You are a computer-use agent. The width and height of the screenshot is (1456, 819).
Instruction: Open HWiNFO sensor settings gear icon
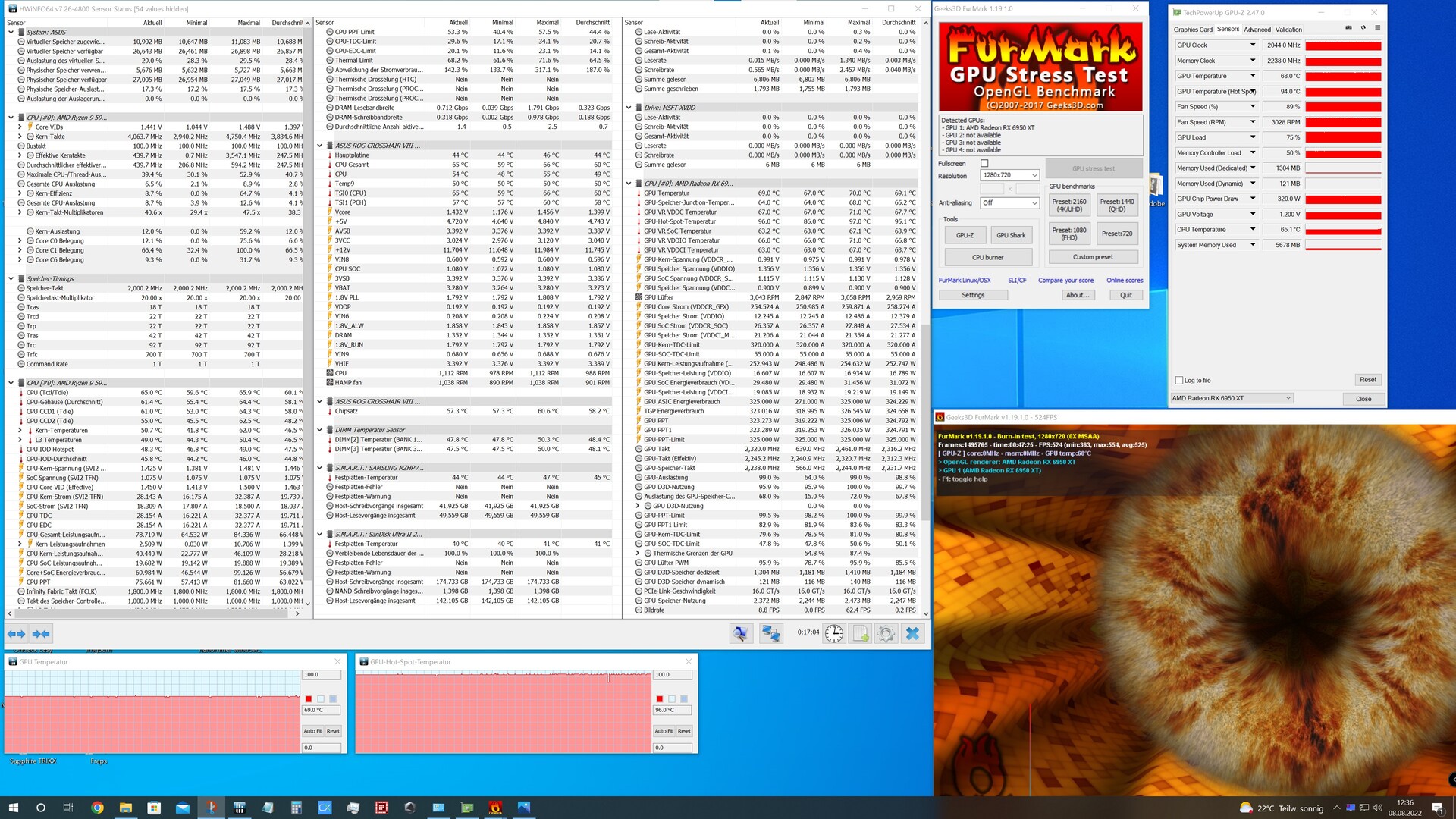pyautogui.click(x=886, y=634)
